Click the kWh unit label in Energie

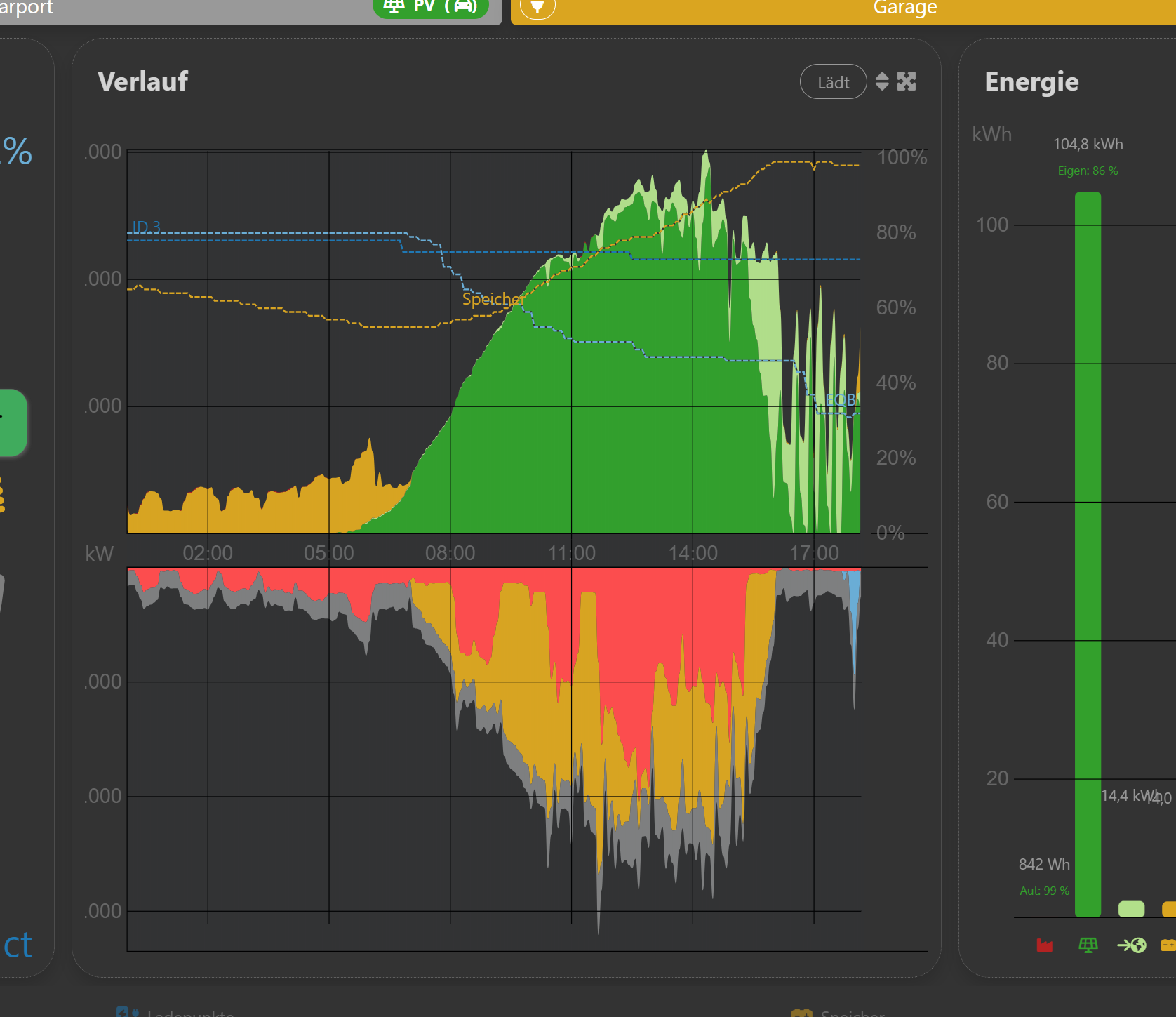[992, 134]
